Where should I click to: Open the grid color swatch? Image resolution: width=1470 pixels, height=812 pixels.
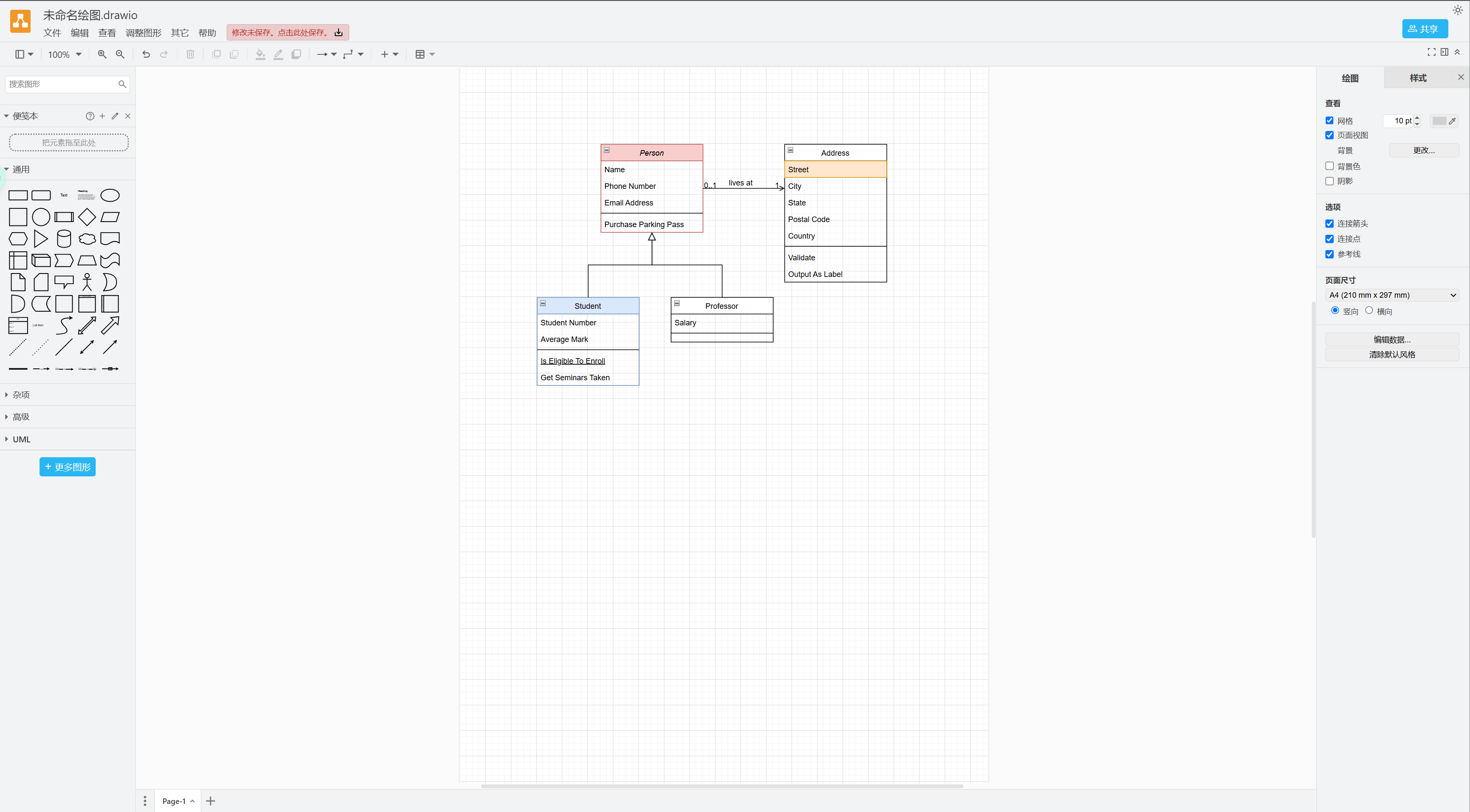coord(1439,121)
